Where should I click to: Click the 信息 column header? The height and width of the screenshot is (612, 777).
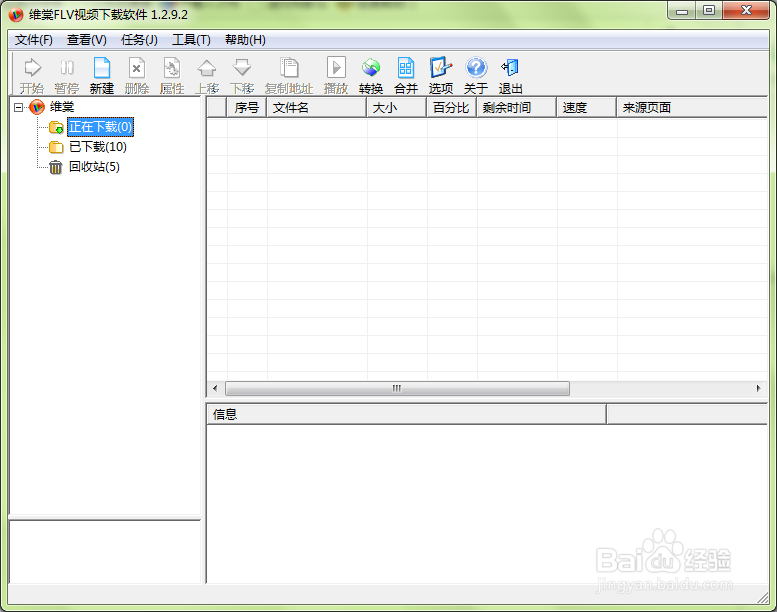coord(406,414)
